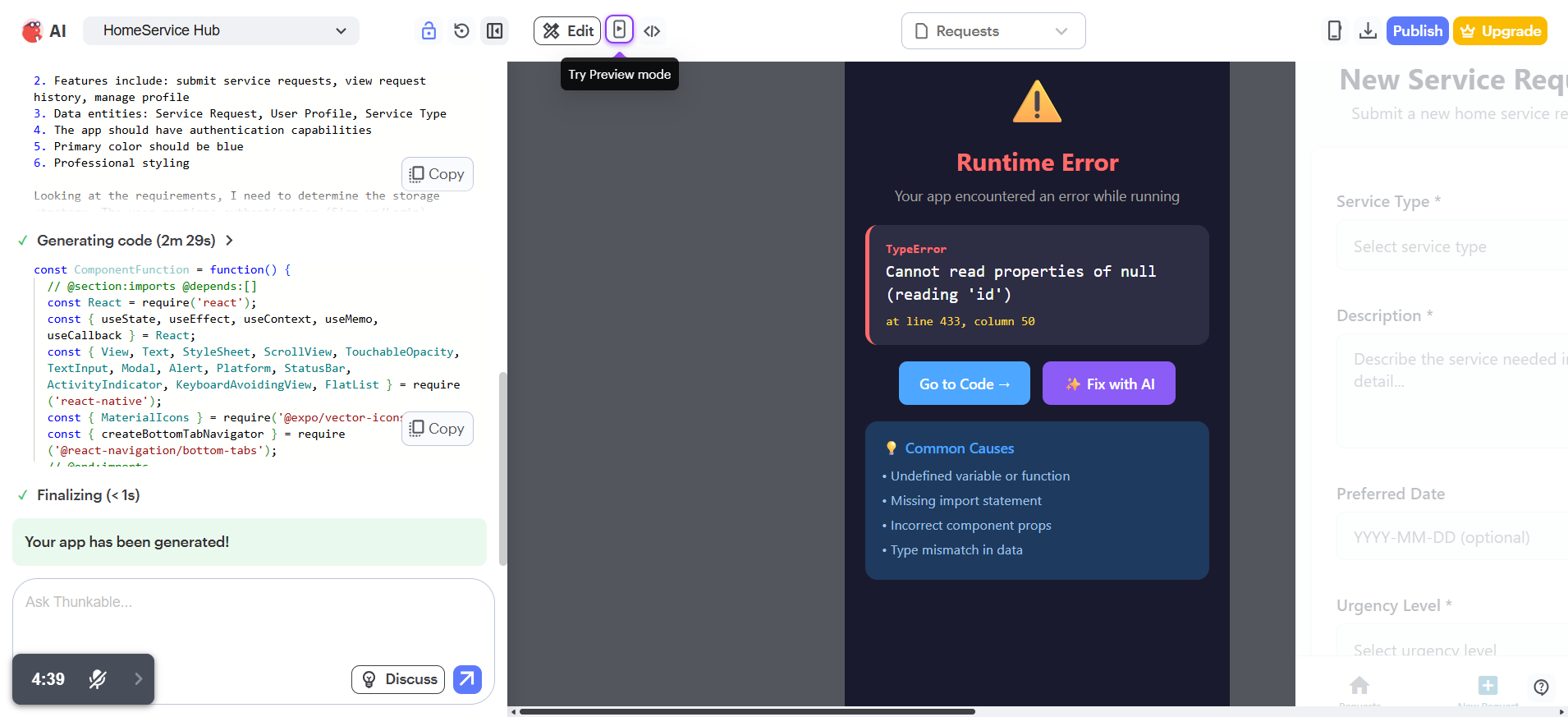Click the download icon

click(x=1368, y=31)
